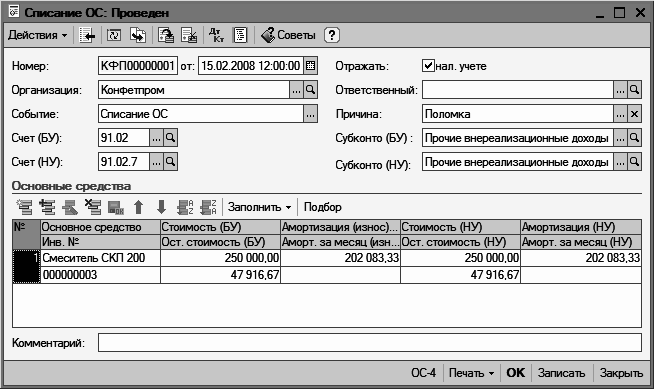Screen dimensions: 654x389
Task: Click the Основное средство column header
Action: [101, 227]
